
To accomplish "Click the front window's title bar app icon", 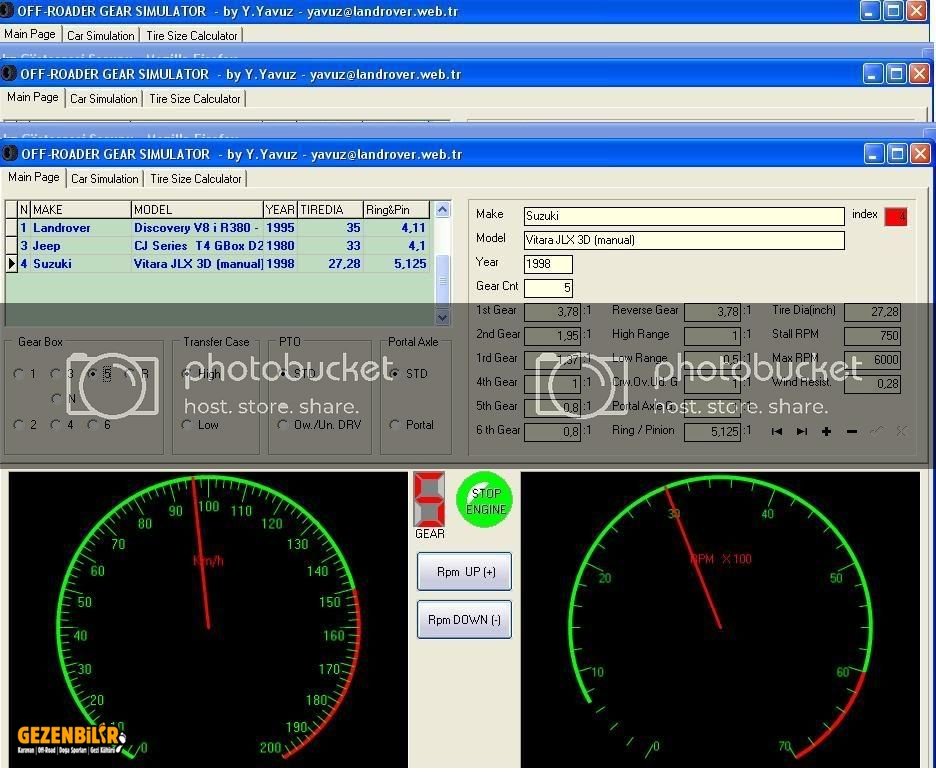I will click(10, 153).
